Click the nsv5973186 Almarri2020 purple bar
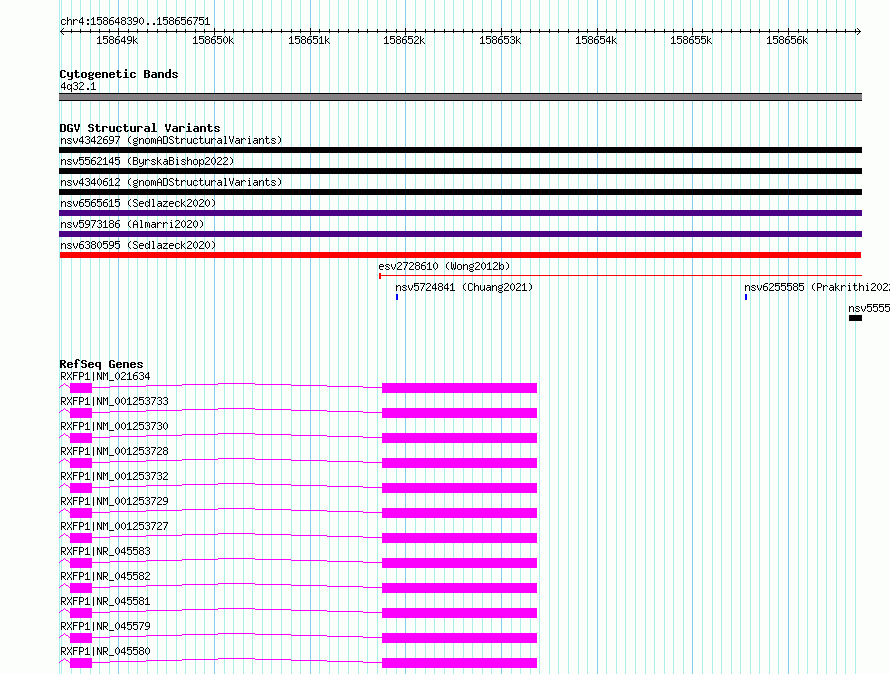The image size is (890, 674). pyautogui.click(x=460, y=234)
